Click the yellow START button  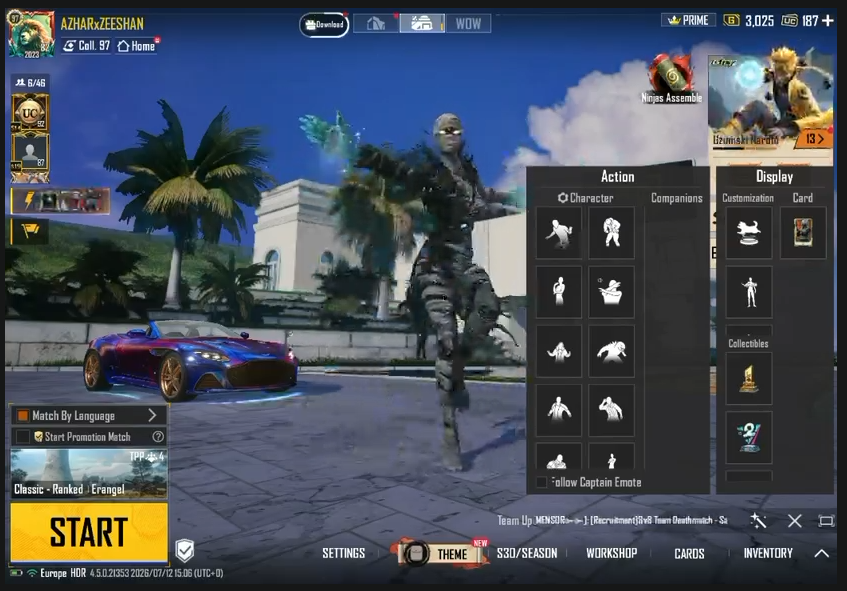(x=89, y=532)
